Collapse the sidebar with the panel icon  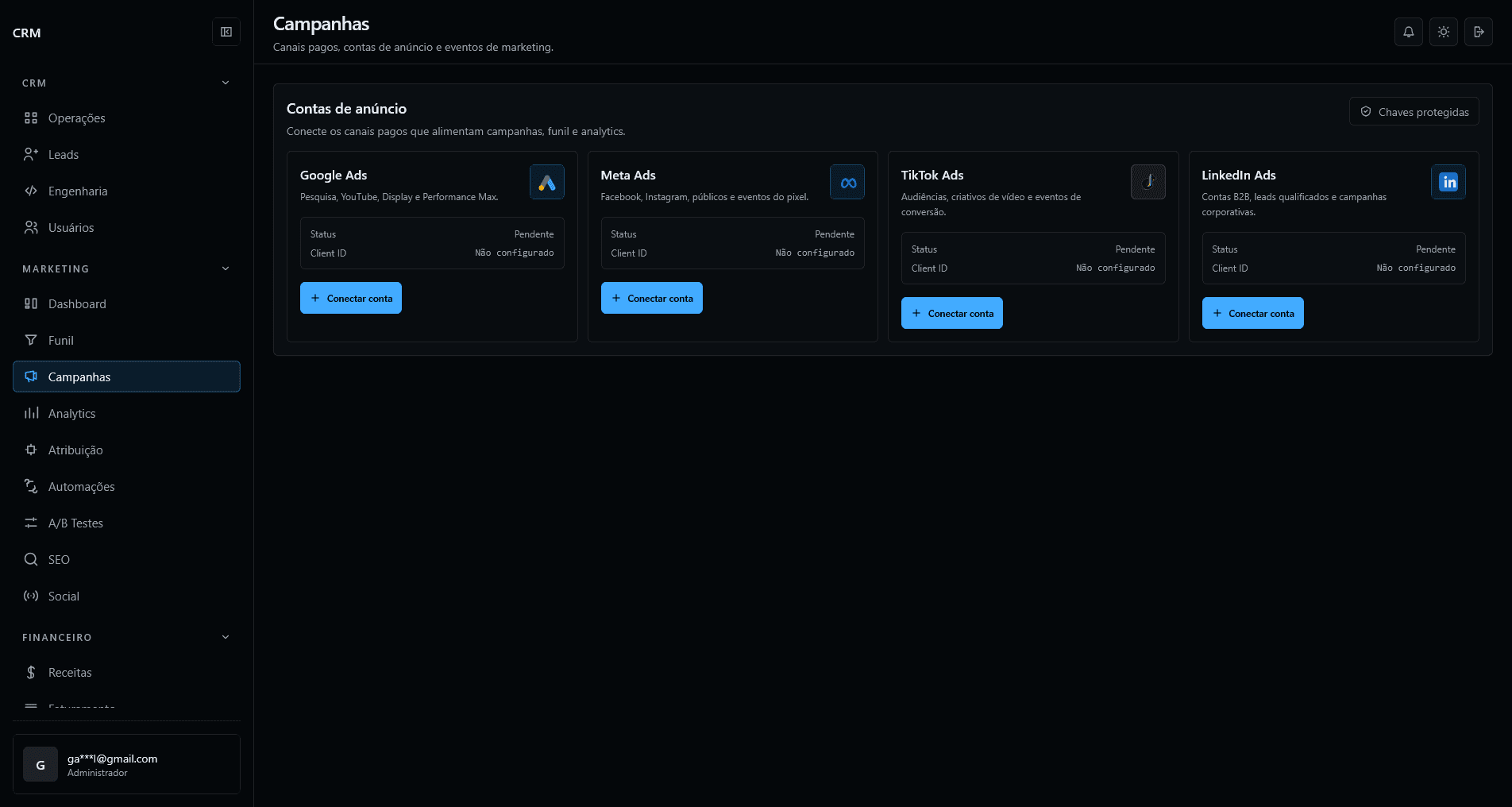coord(226,32)
